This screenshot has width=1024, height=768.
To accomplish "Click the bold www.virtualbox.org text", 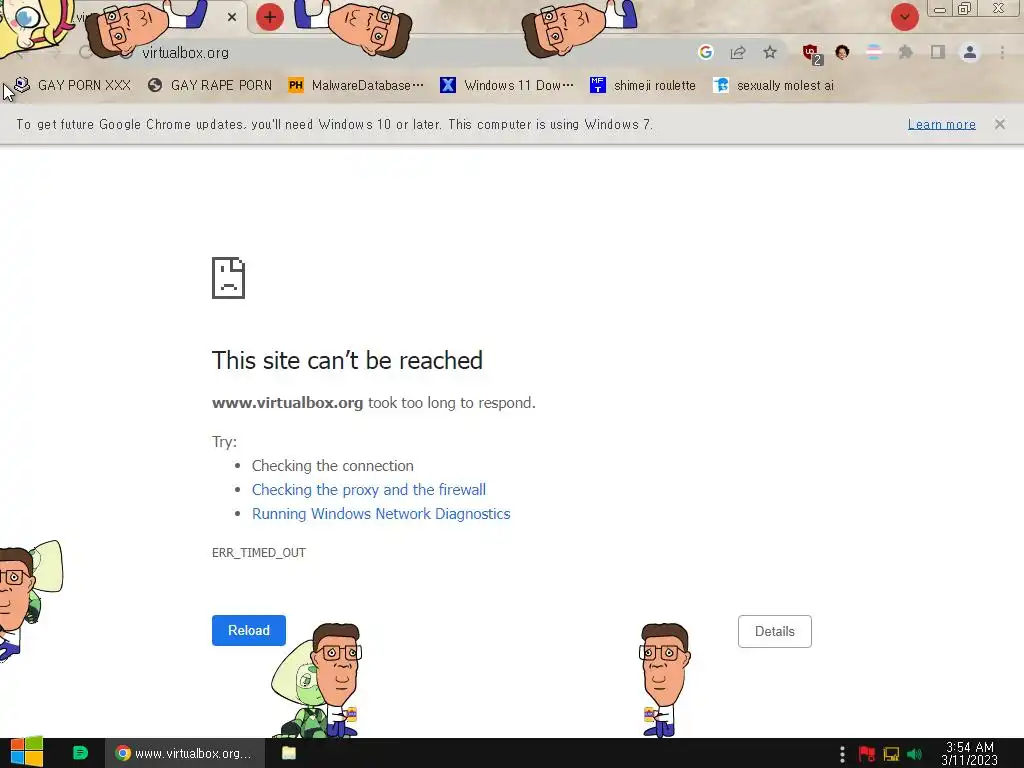I will 287,403.
